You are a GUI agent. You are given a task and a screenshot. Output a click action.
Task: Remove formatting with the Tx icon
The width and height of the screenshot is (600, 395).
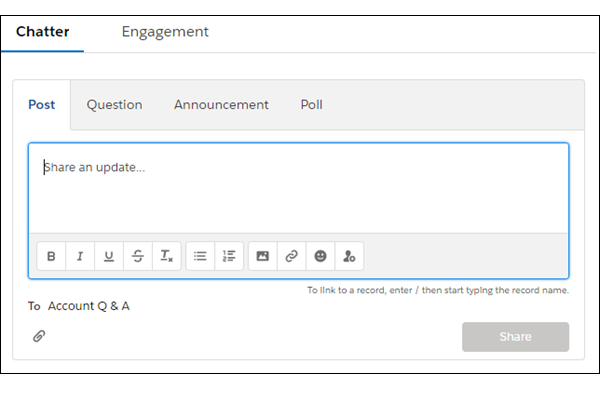click(x=166, y=256)
